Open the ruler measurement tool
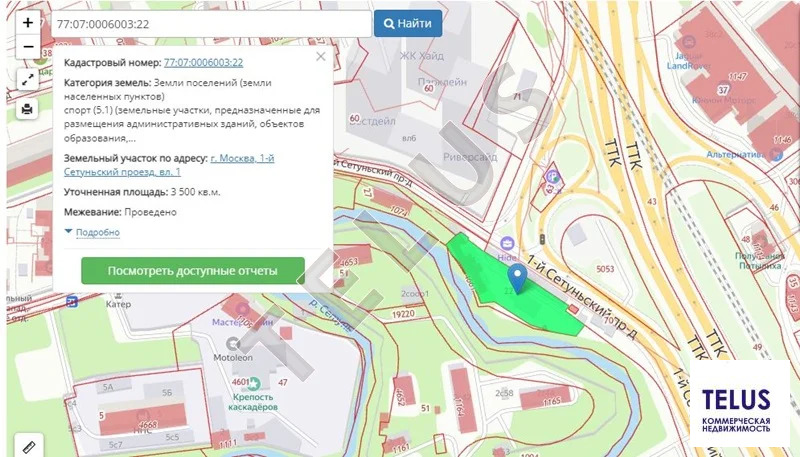 [26, 446]
